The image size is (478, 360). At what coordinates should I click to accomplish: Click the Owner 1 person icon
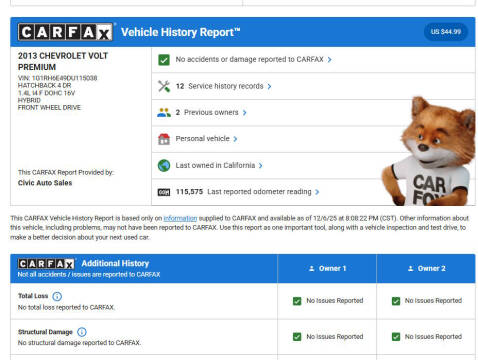point(312,269)
